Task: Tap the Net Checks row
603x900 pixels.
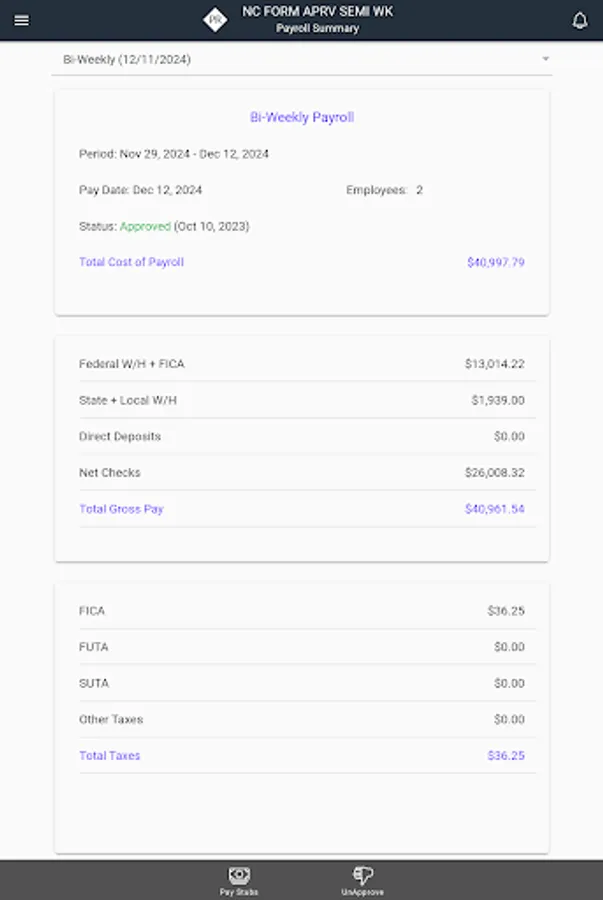Action: pos(301,472)
